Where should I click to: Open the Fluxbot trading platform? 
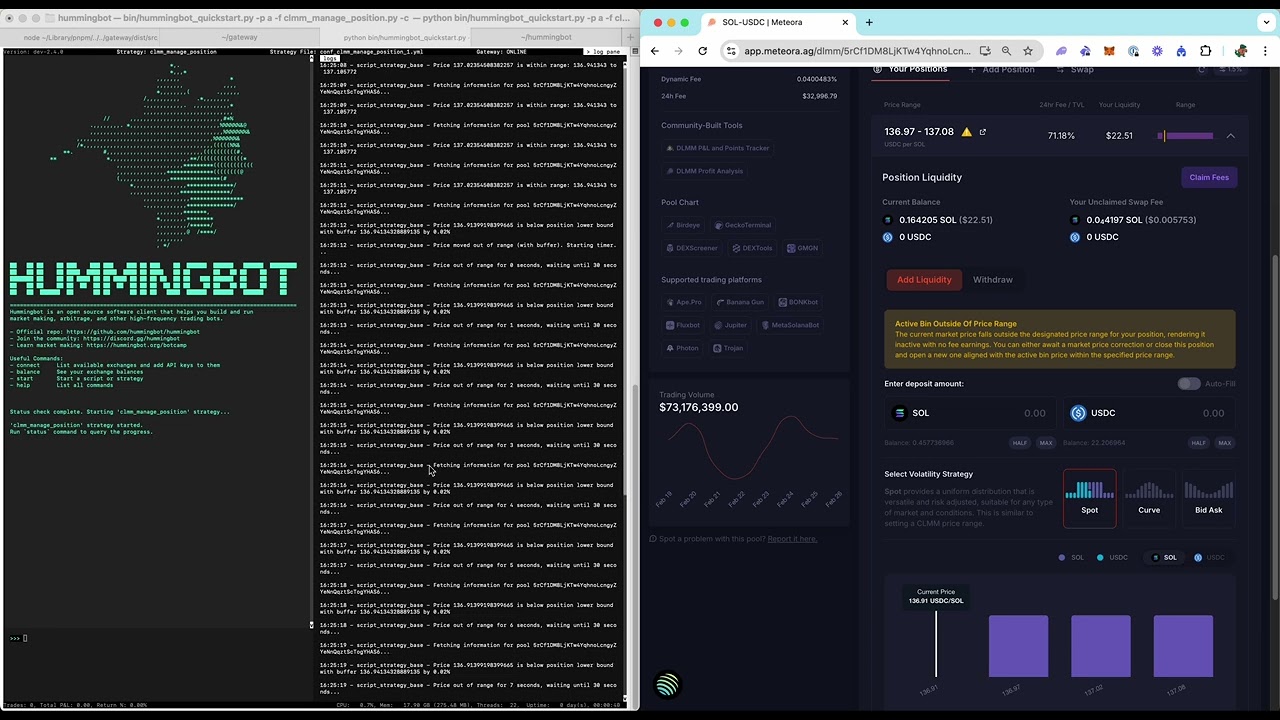683,325
